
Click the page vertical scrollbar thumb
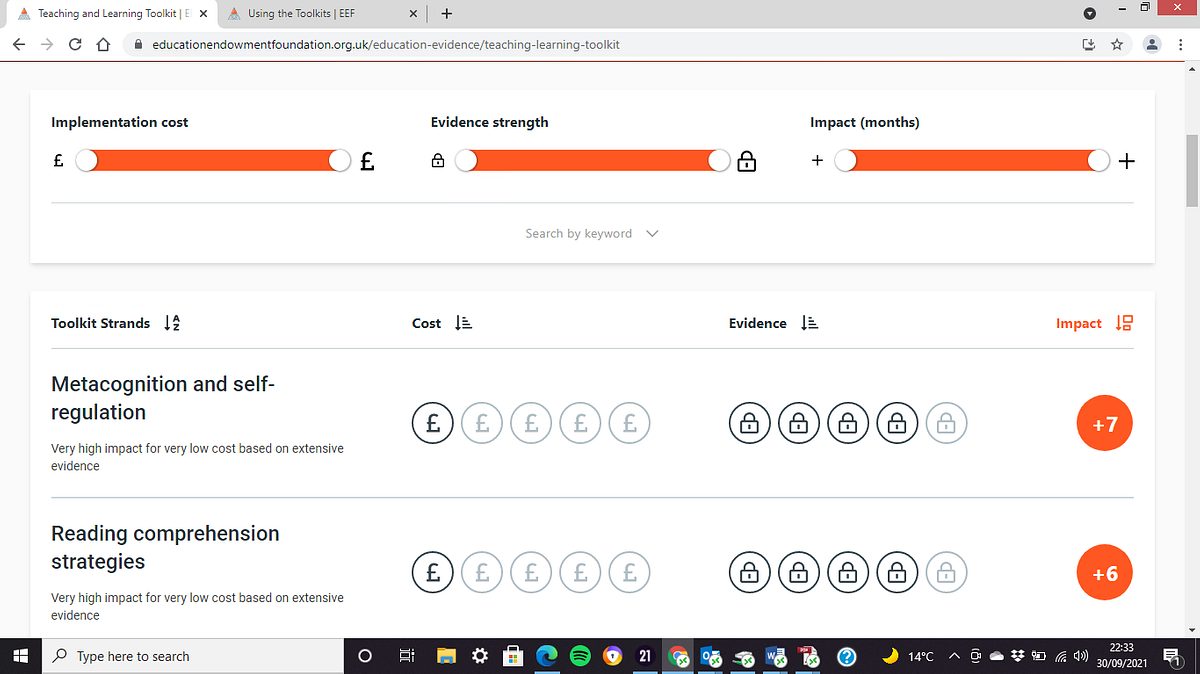pyautogui.click(x=1191, y=170)
